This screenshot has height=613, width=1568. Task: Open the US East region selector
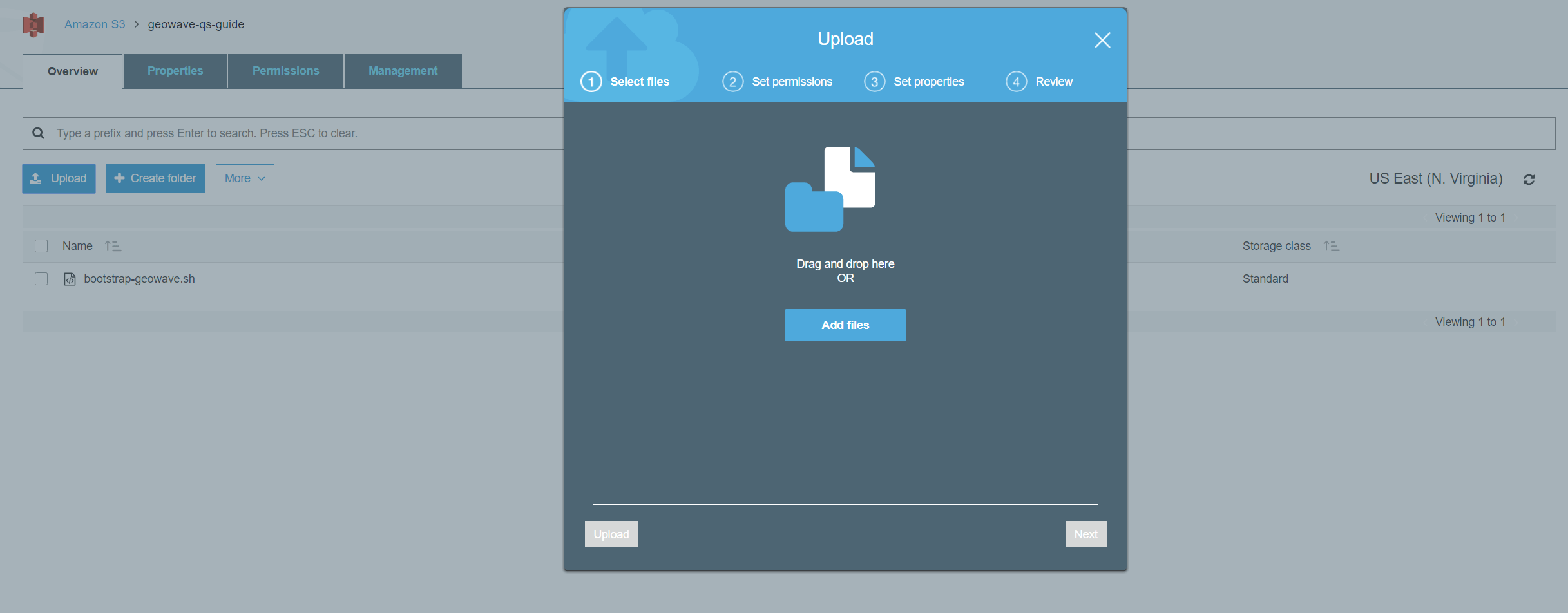tap(1435, 178)
